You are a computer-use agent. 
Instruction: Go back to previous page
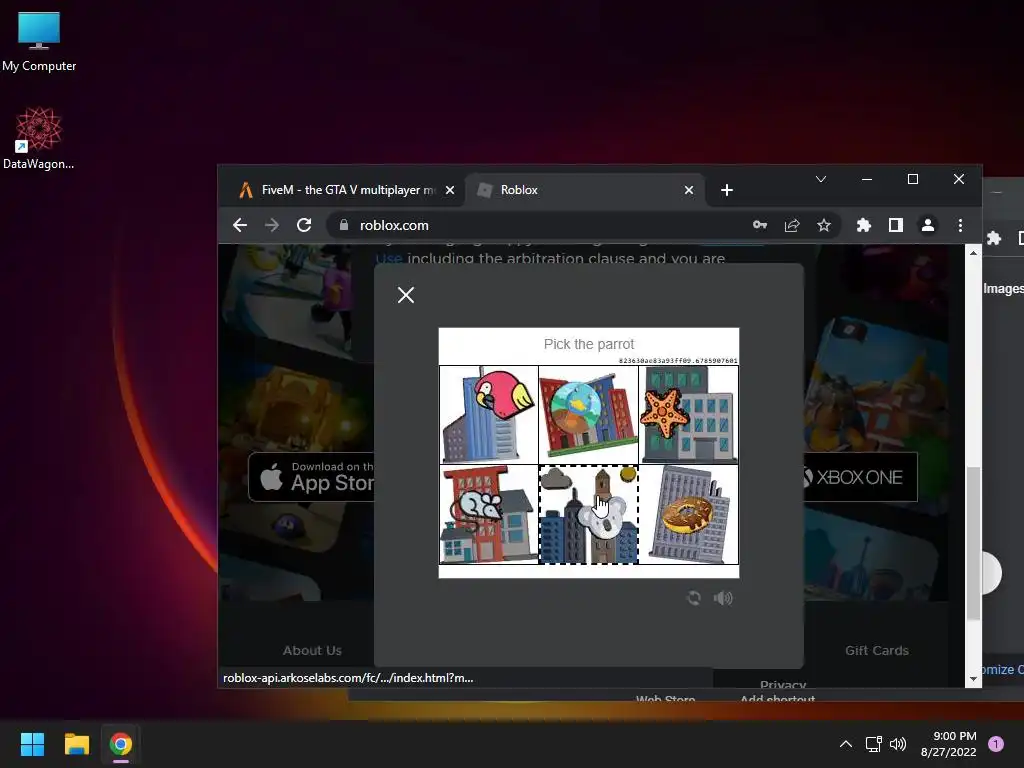pyautogui.click(x=240, y=225)
